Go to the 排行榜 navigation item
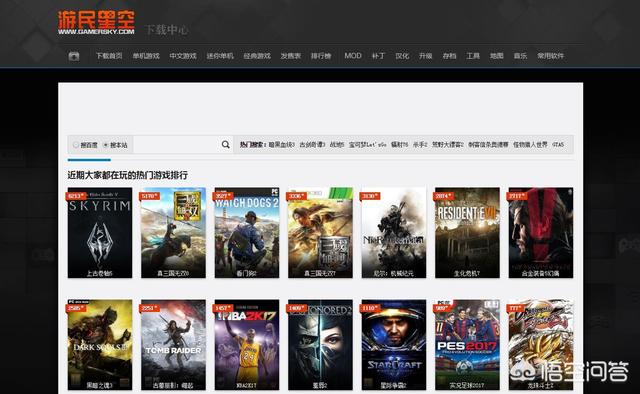Screen dimensions: 640x394 point(321,56)
